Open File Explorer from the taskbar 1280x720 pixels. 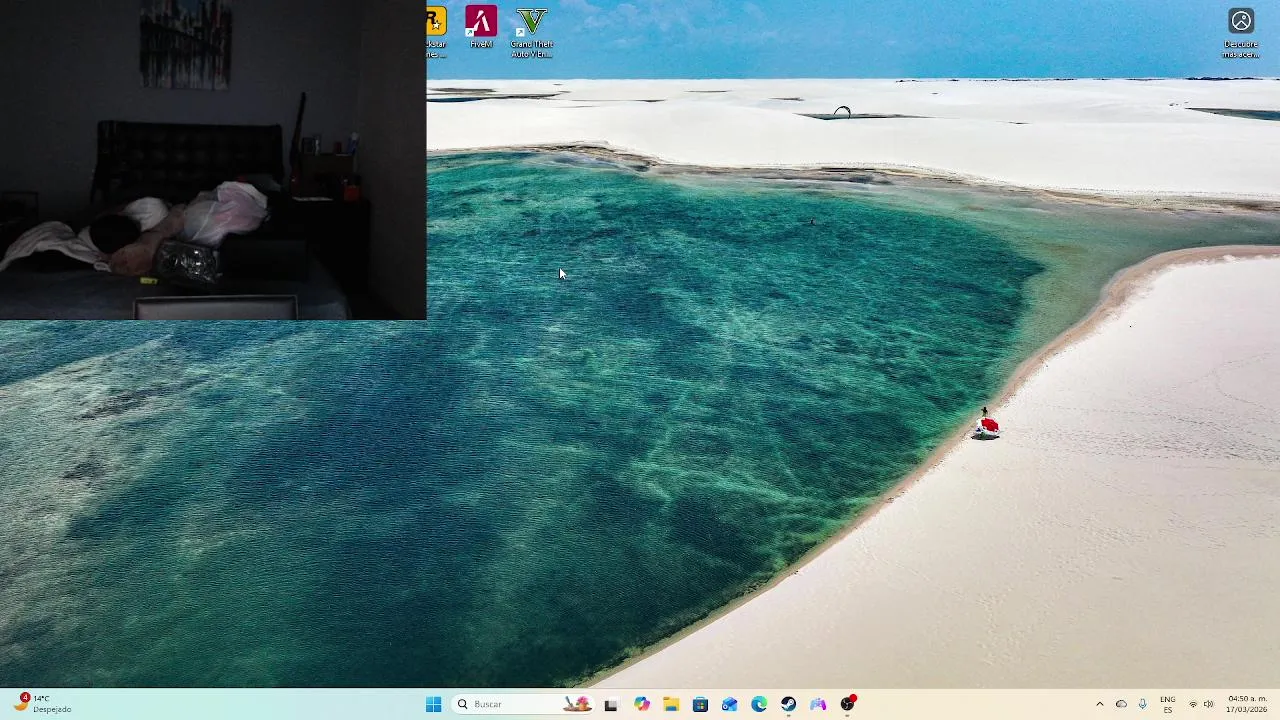point(671,704)
